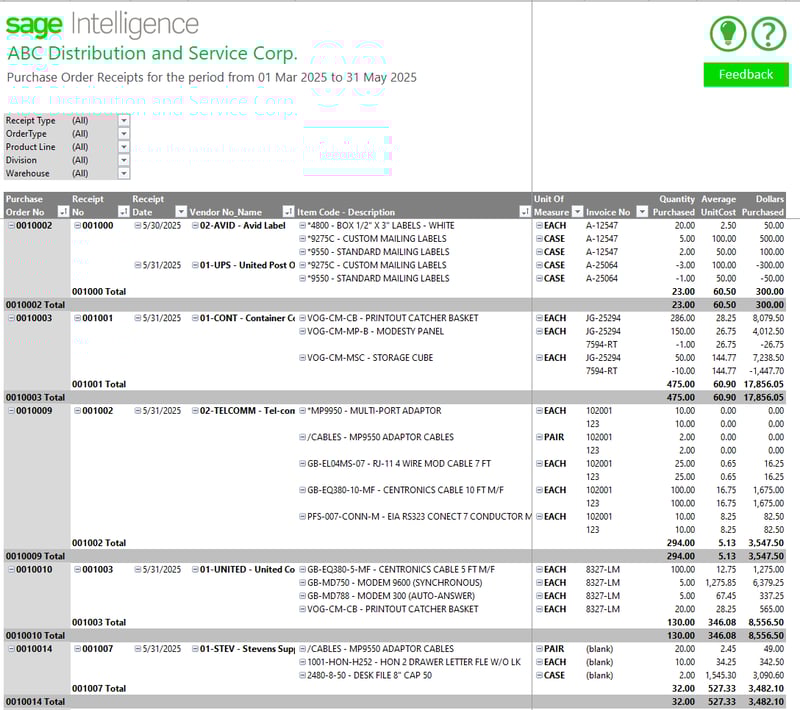
Task: Open the question mark help icon
Action: (x=768, y=34)
